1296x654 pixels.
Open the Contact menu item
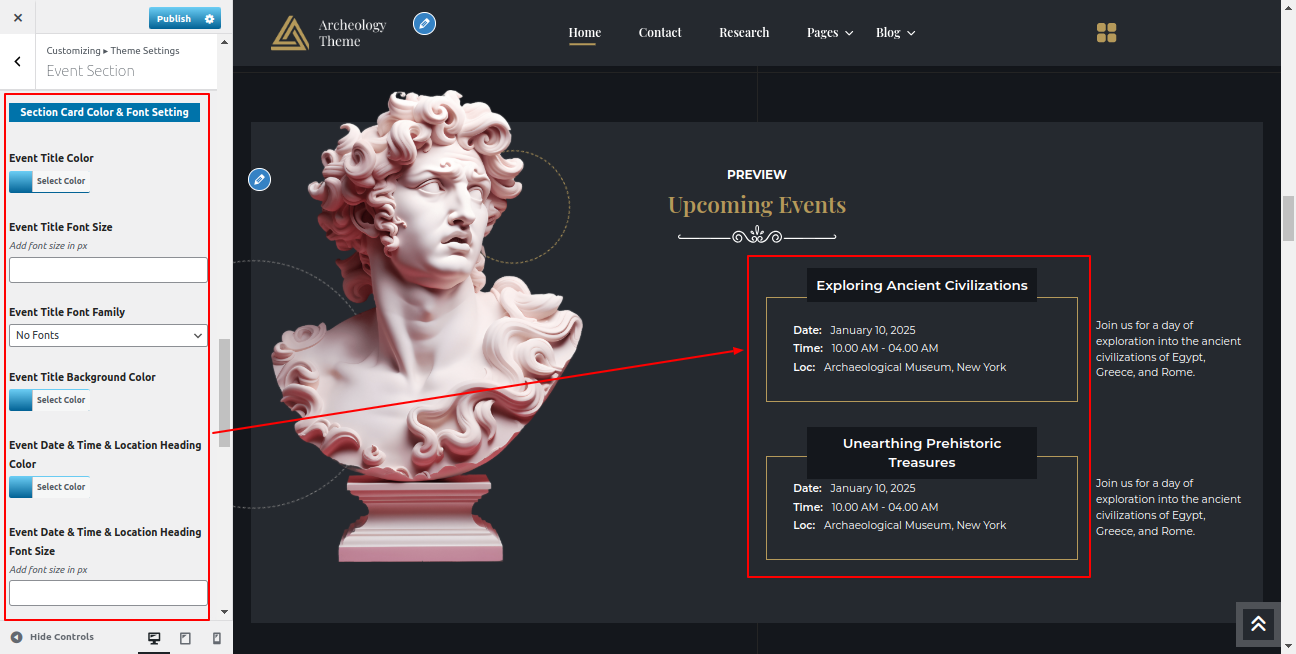660,33
